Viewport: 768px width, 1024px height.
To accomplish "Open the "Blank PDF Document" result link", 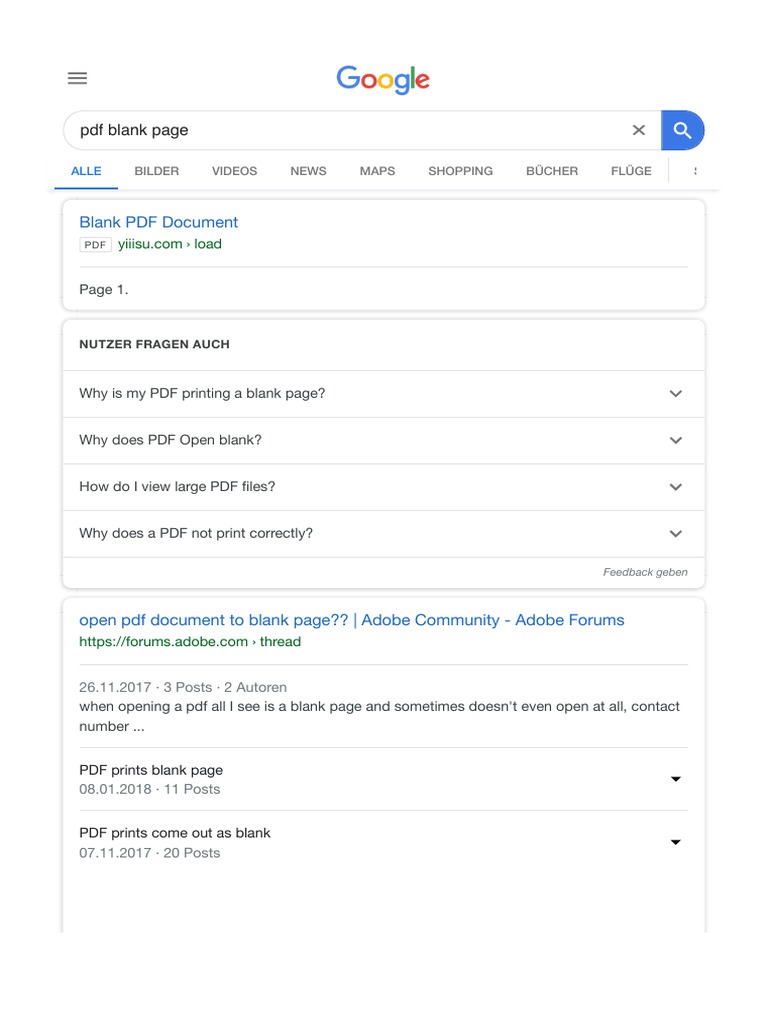I will pos(159,222).
